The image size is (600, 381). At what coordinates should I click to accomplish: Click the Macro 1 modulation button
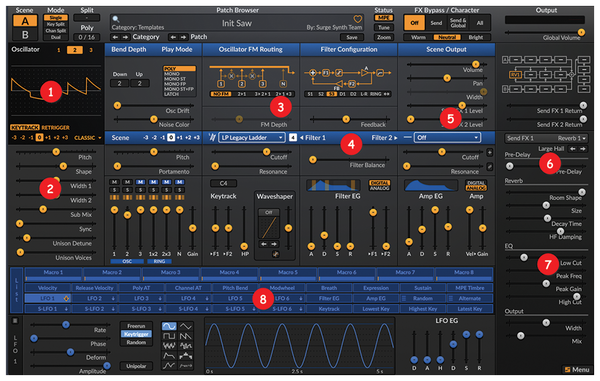pyautogui.click(x=53, y=274)
